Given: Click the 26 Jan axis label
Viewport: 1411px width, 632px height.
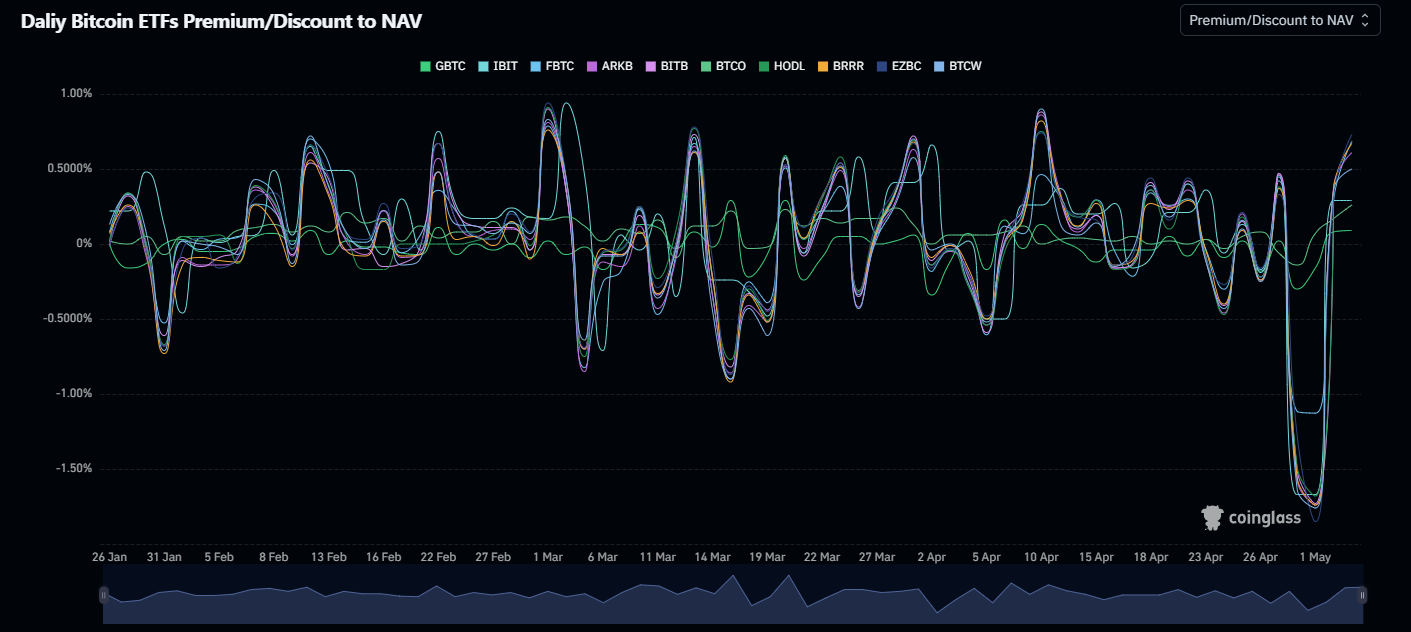Looking at the screenshot, I should (x=110, y=557).
